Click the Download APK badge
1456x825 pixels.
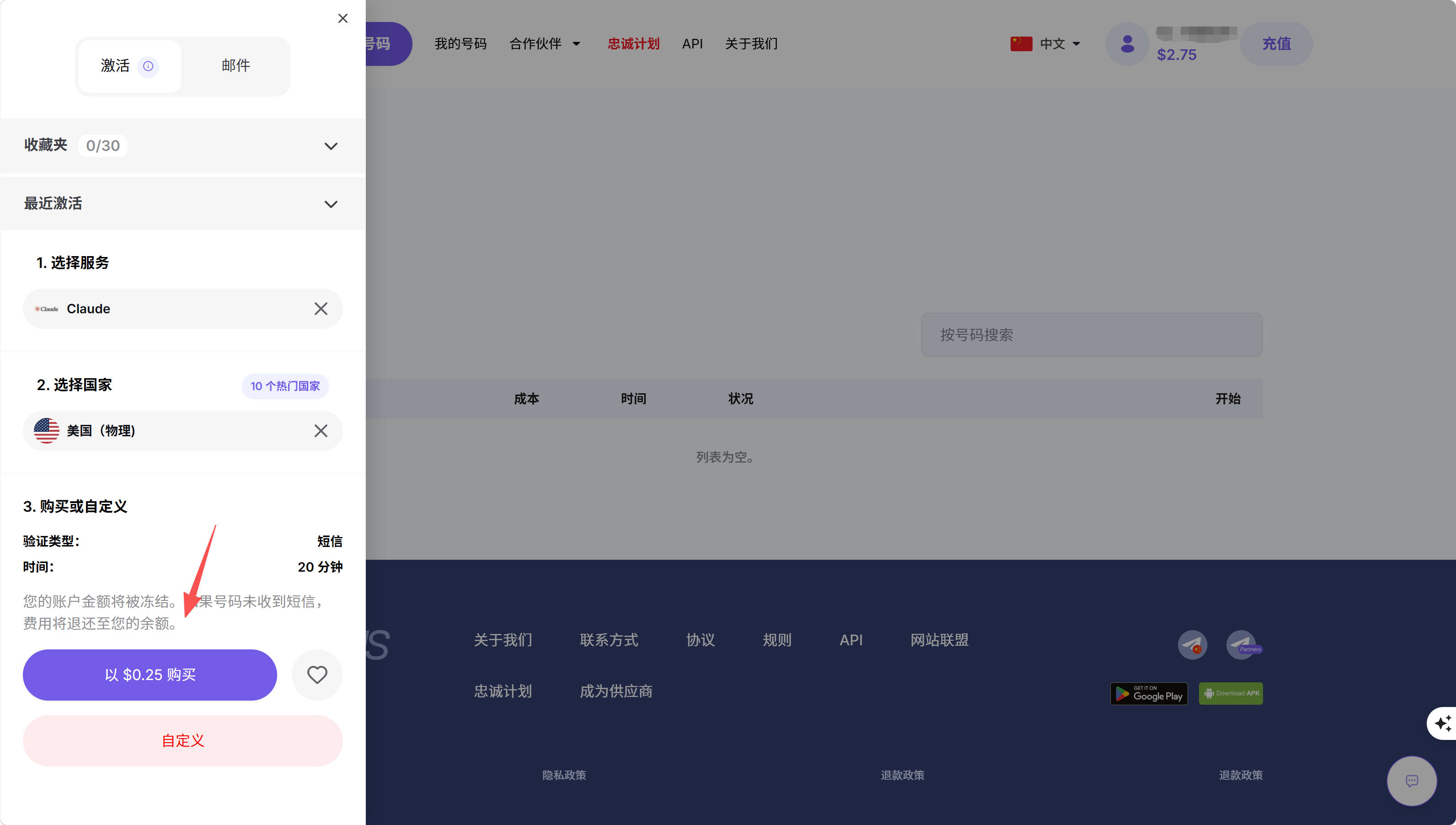1231,694
